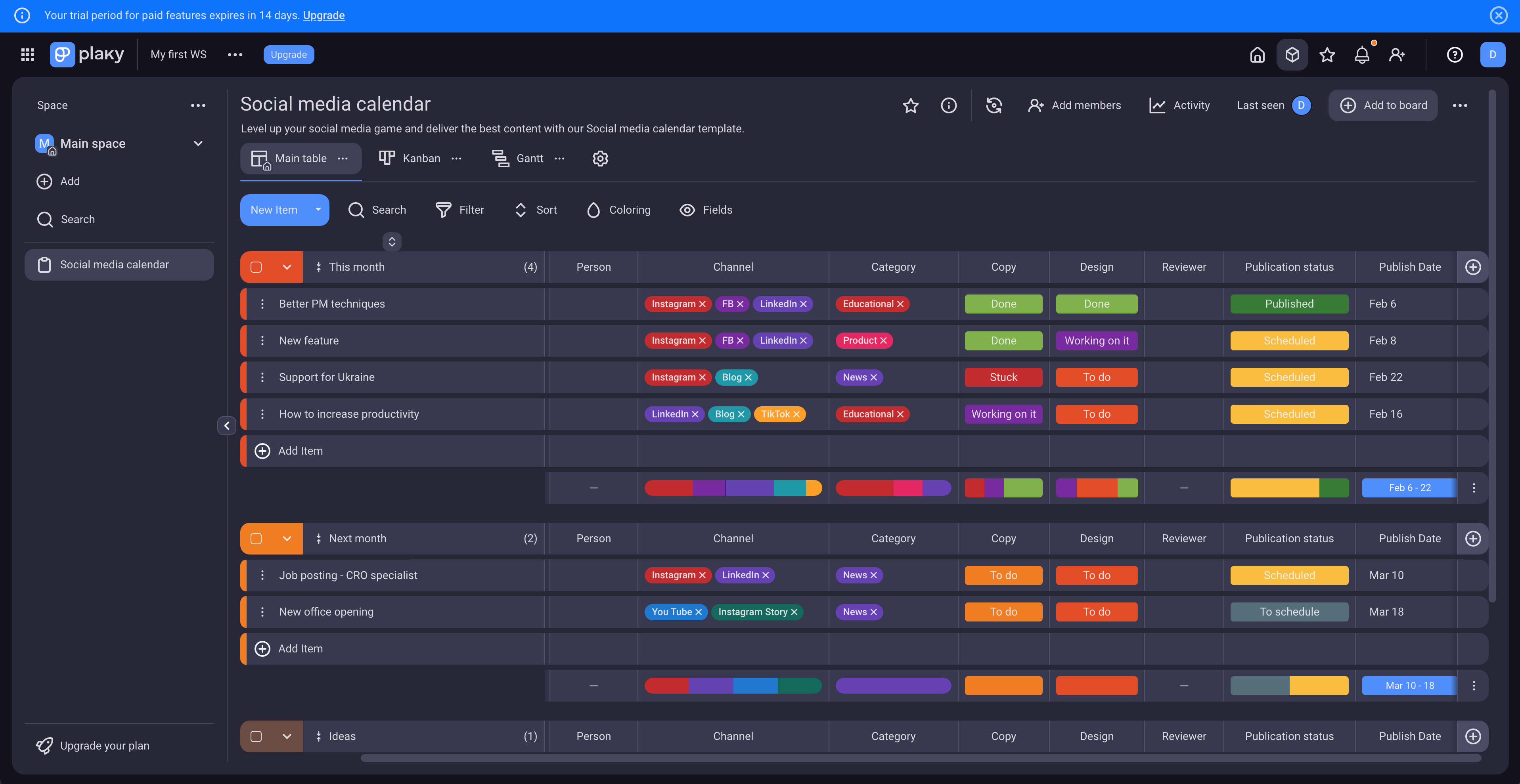Collapse the sidebar with arrow handle
The image size is (1520, 784).
[x=227, y=425]
